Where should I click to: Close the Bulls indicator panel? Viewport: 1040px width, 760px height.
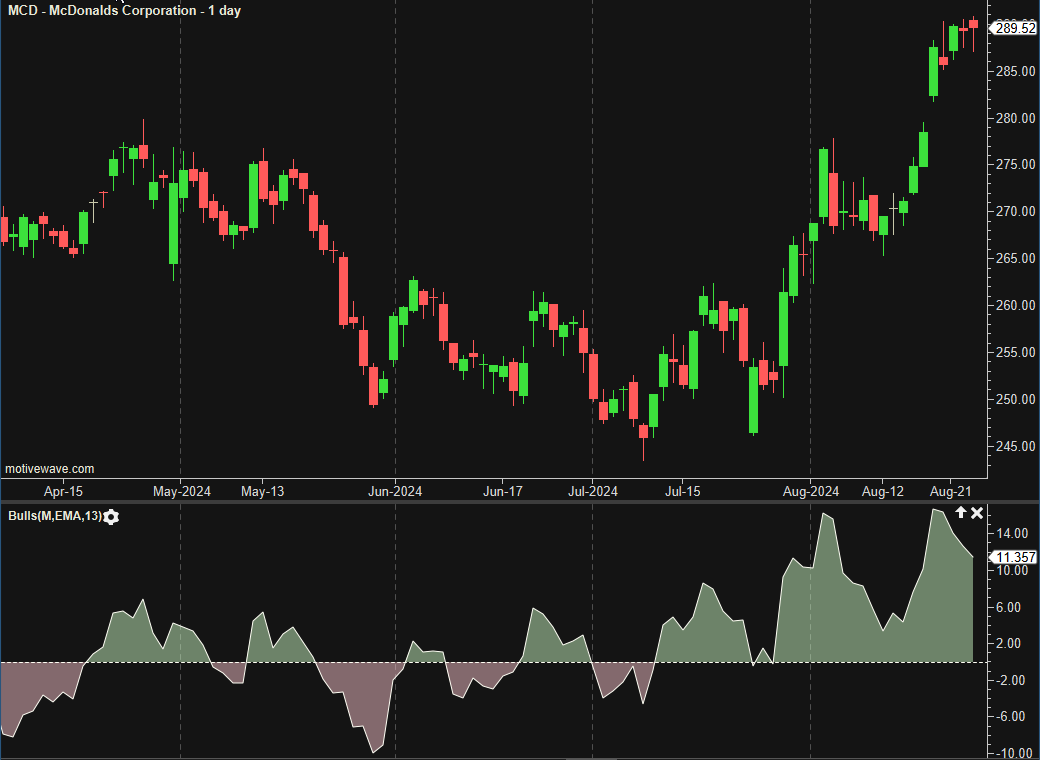point(978,512)
